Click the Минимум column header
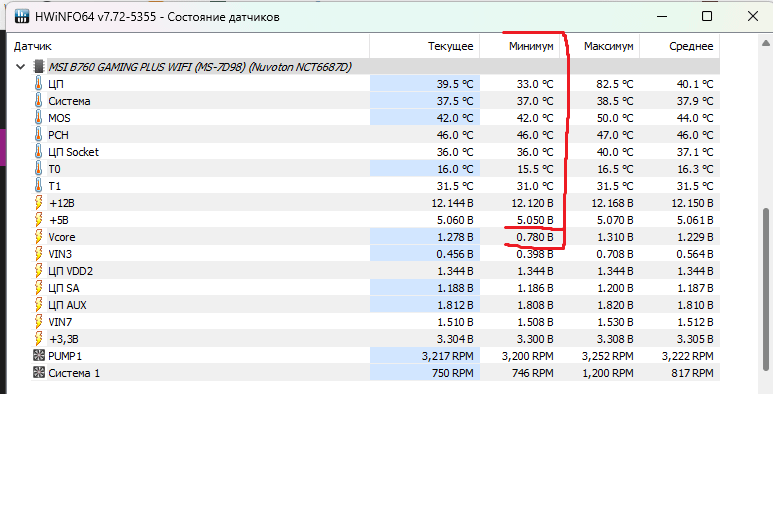773x523 pixels. click(x=520, y=46)
